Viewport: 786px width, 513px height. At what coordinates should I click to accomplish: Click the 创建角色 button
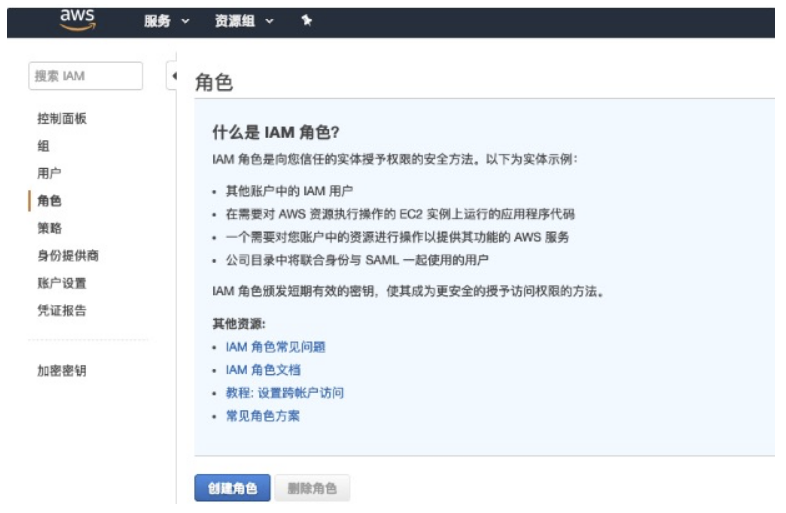(233, 488)
